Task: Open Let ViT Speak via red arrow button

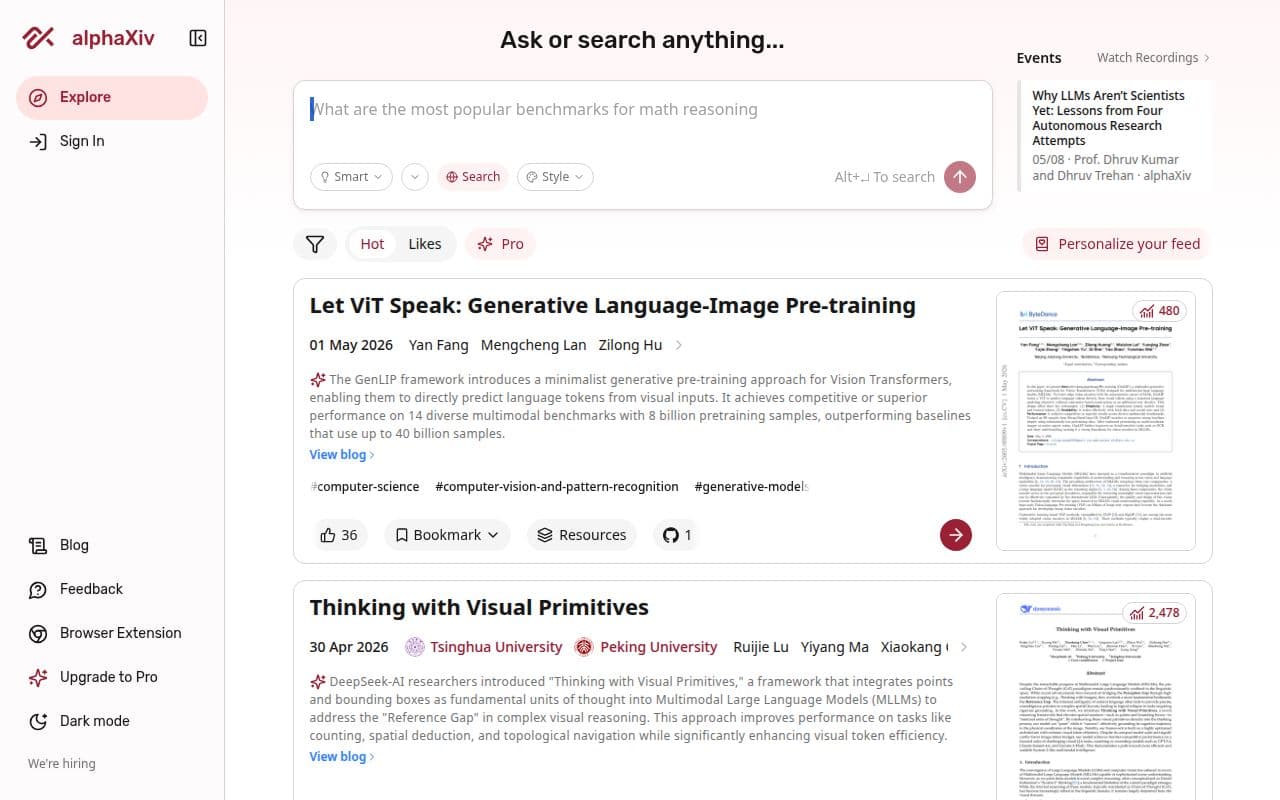Action: (956, 535)
